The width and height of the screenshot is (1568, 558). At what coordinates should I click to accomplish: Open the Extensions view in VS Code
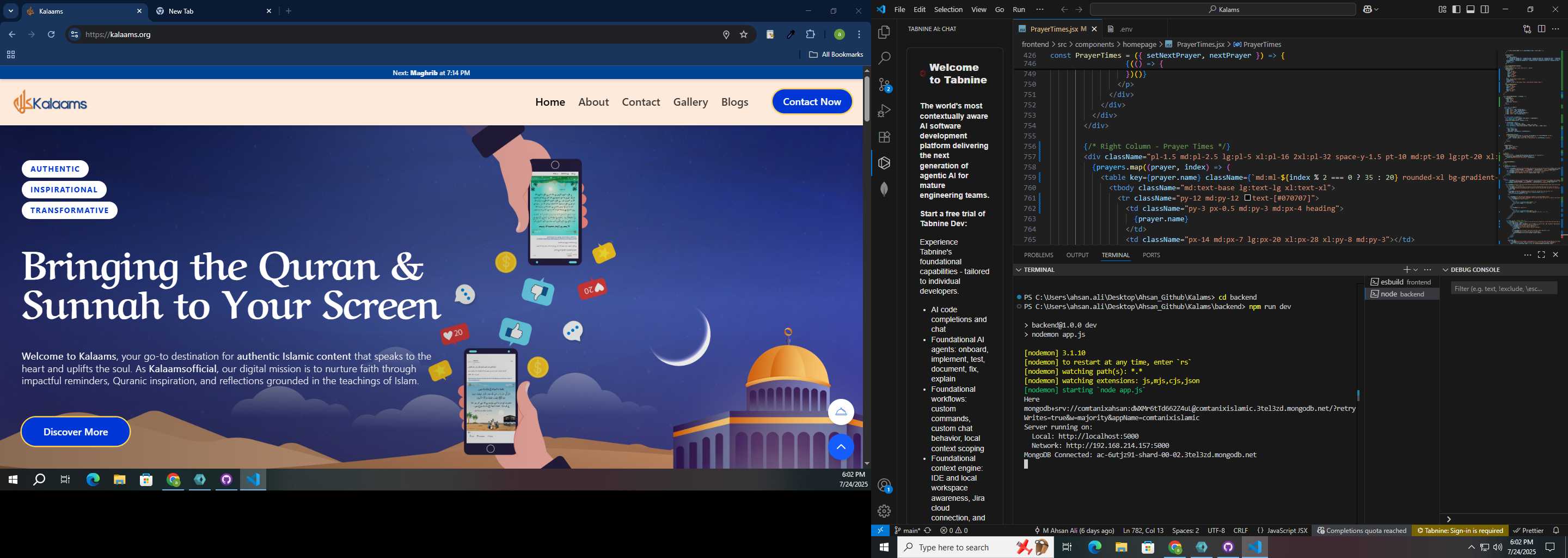[x=884, y=137]
